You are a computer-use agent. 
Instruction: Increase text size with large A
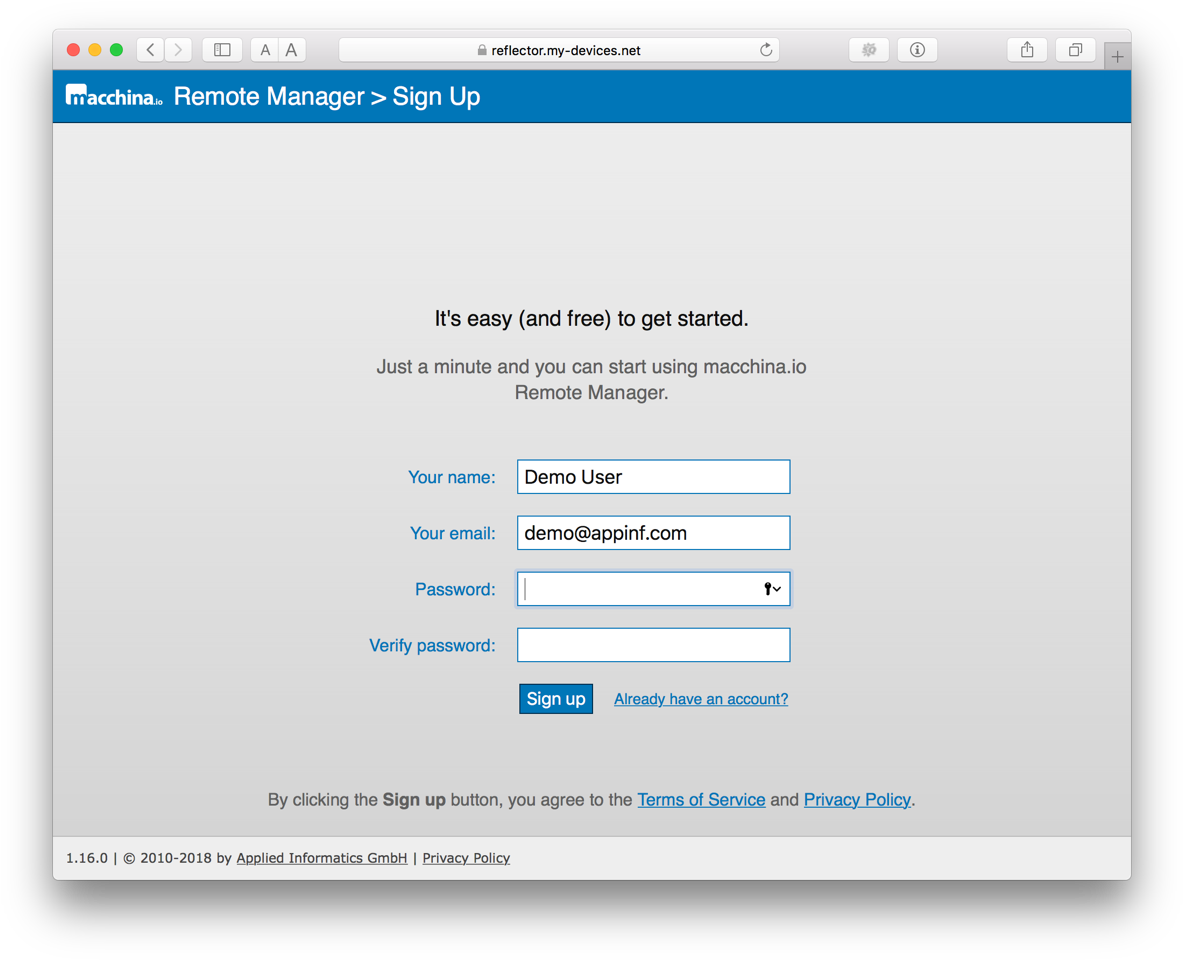pos(291,50)
